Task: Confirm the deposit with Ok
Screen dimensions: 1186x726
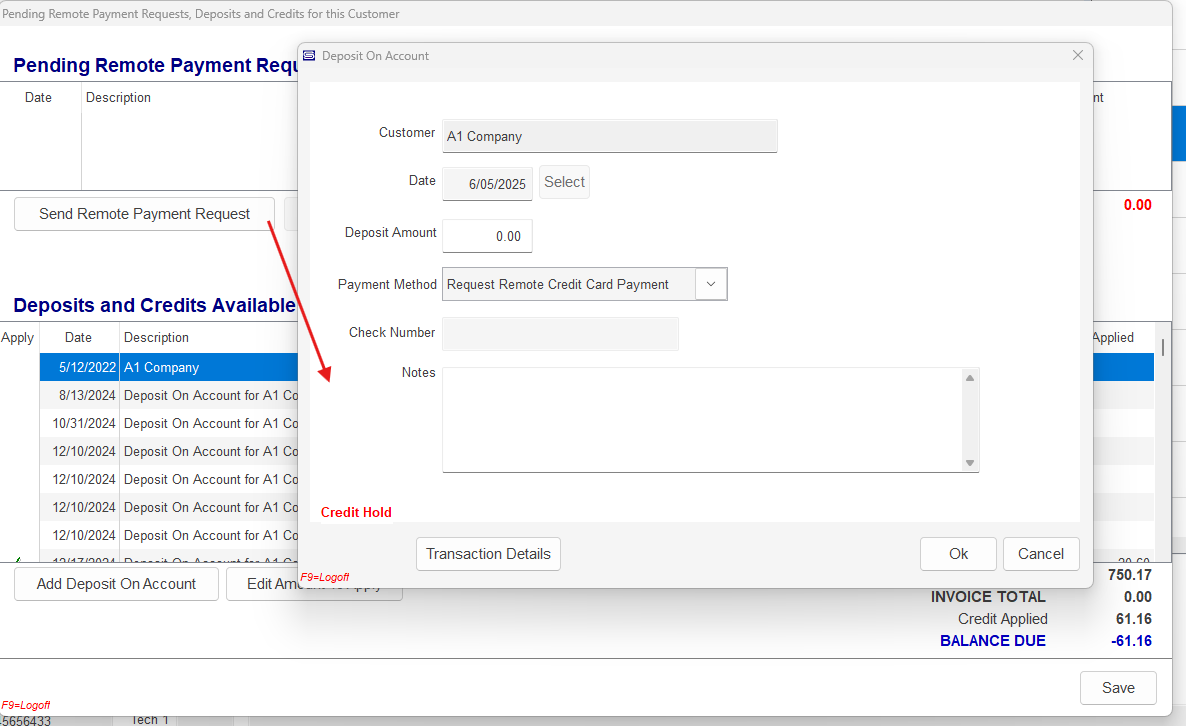Action: 958,554
